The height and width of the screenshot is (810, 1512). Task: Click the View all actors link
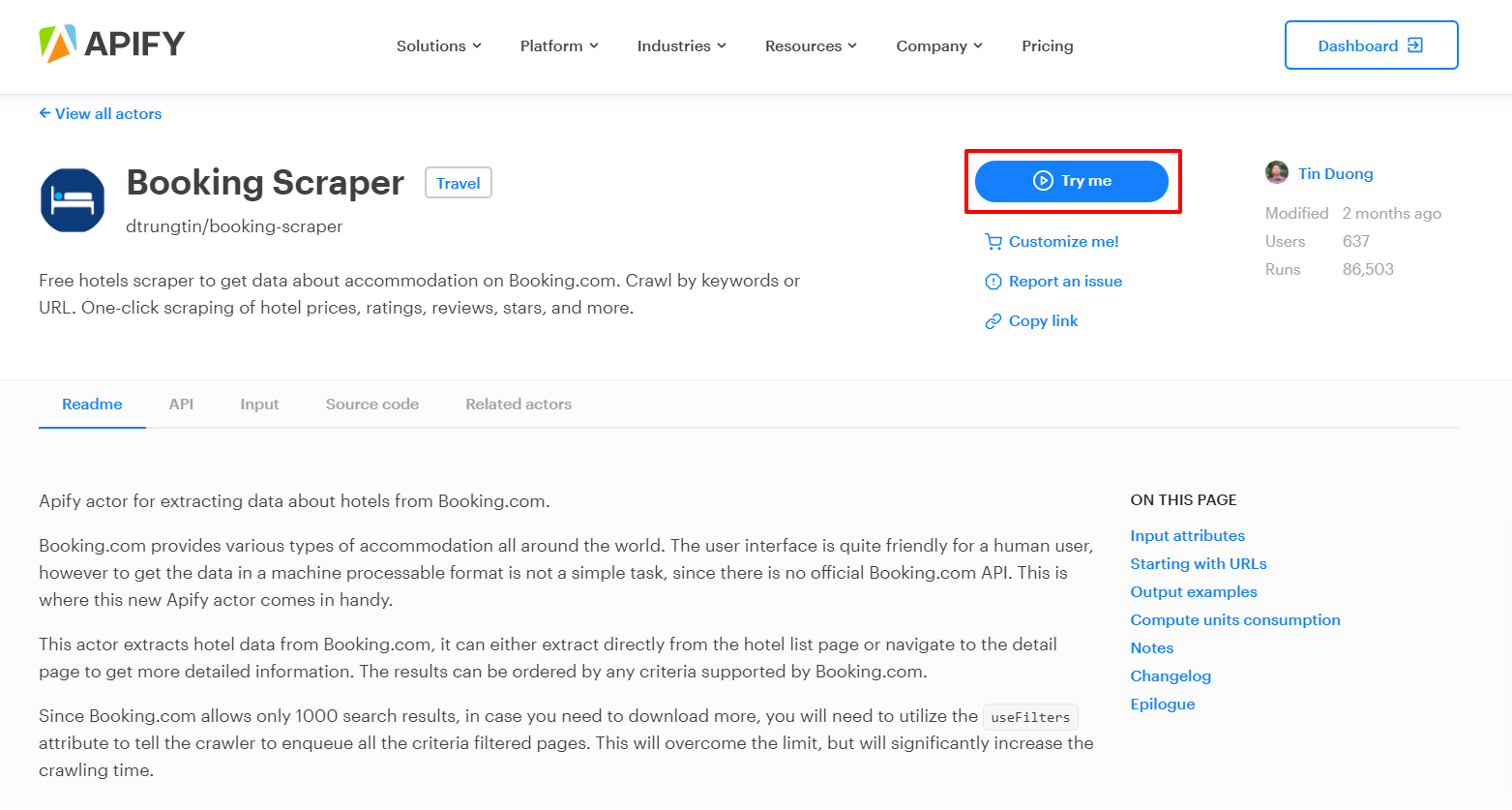[101, 113]
